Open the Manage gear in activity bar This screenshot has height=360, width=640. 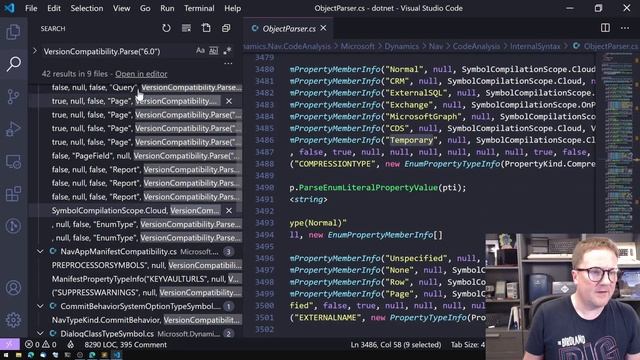(x=13, y=320)
